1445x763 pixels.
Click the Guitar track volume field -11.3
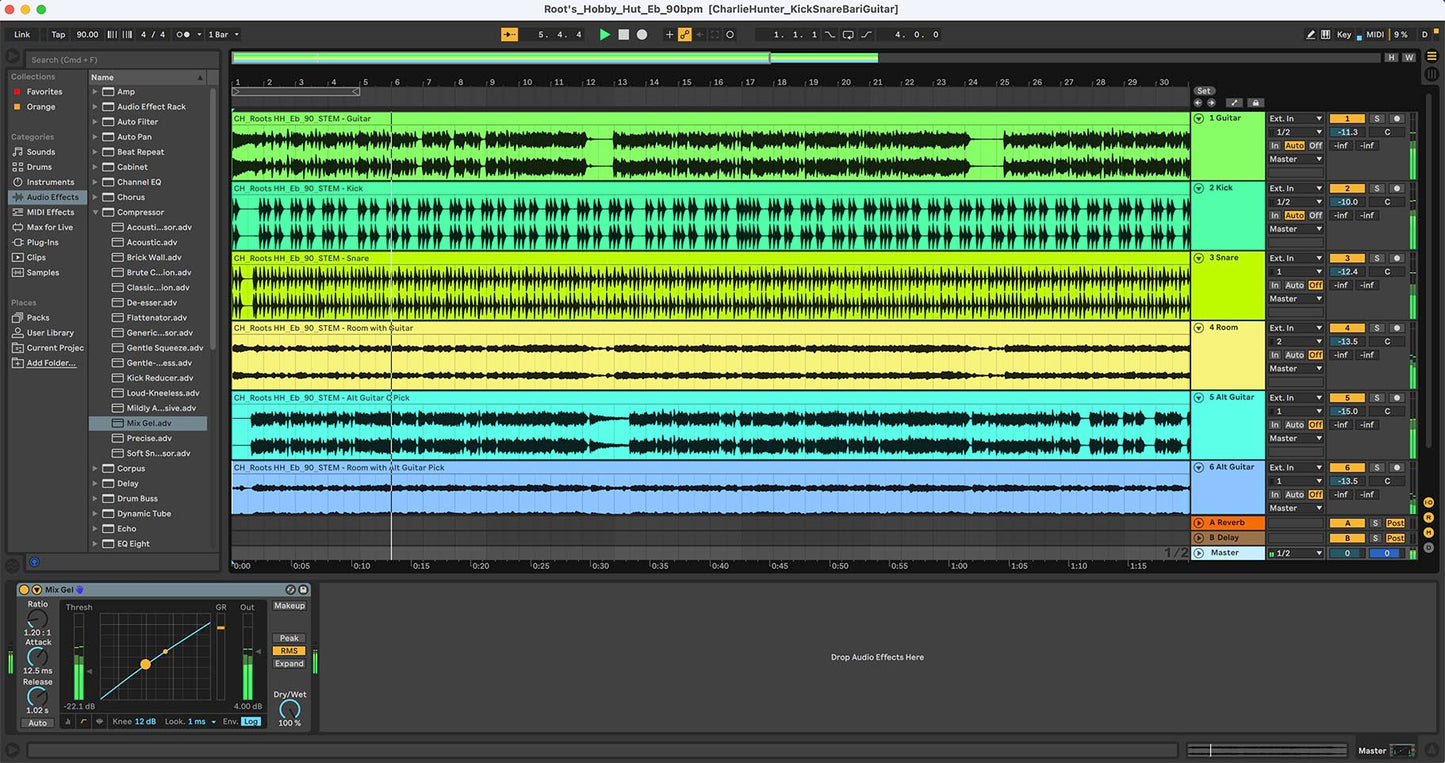[1347, 132]
